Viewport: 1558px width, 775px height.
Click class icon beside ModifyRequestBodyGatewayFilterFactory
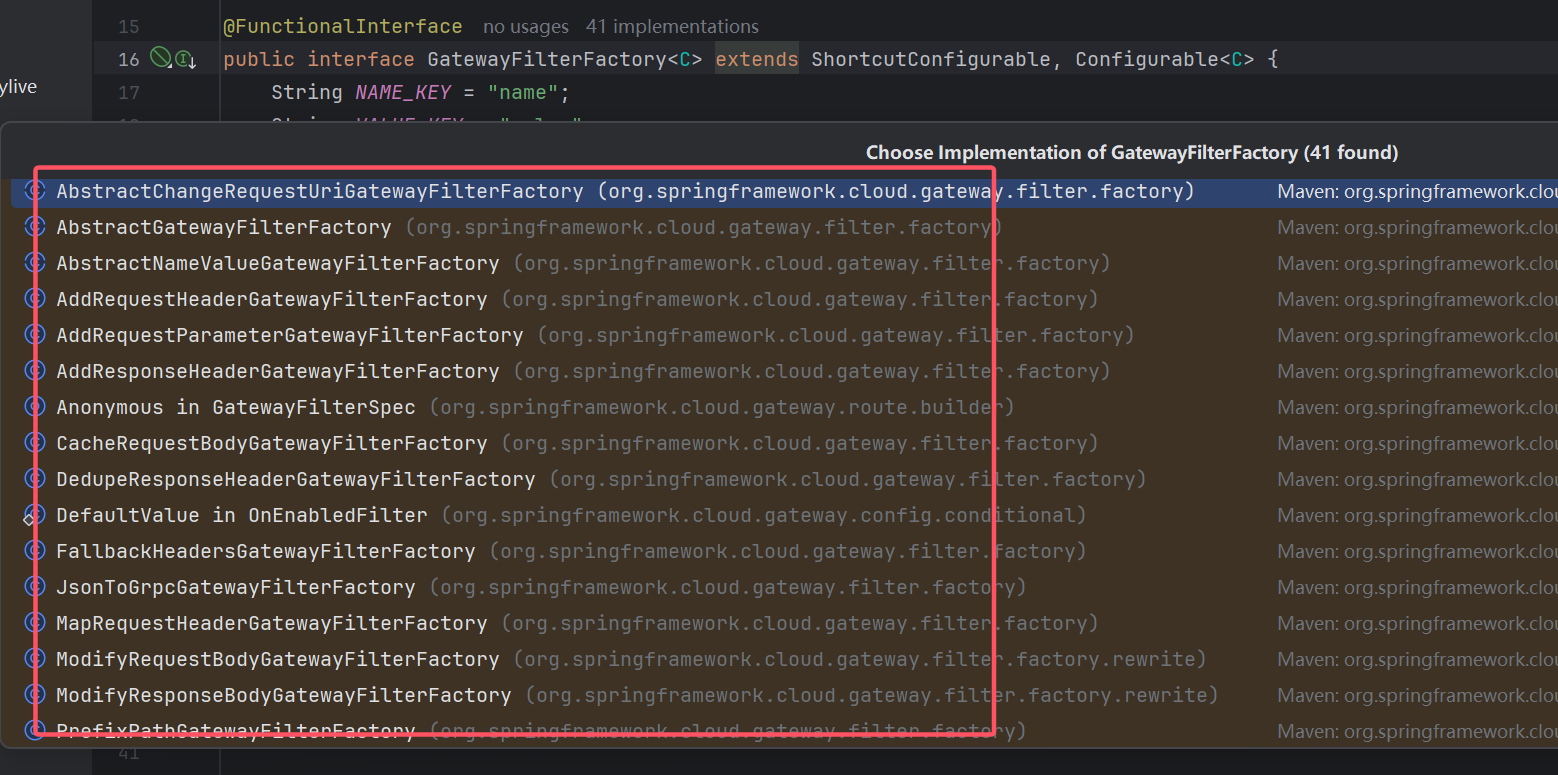35,659
